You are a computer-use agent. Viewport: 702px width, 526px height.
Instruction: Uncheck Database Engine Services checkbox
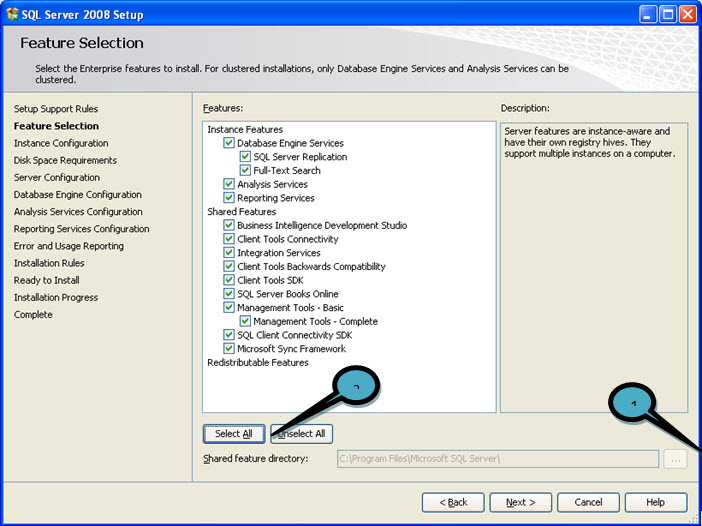(229, 143)
